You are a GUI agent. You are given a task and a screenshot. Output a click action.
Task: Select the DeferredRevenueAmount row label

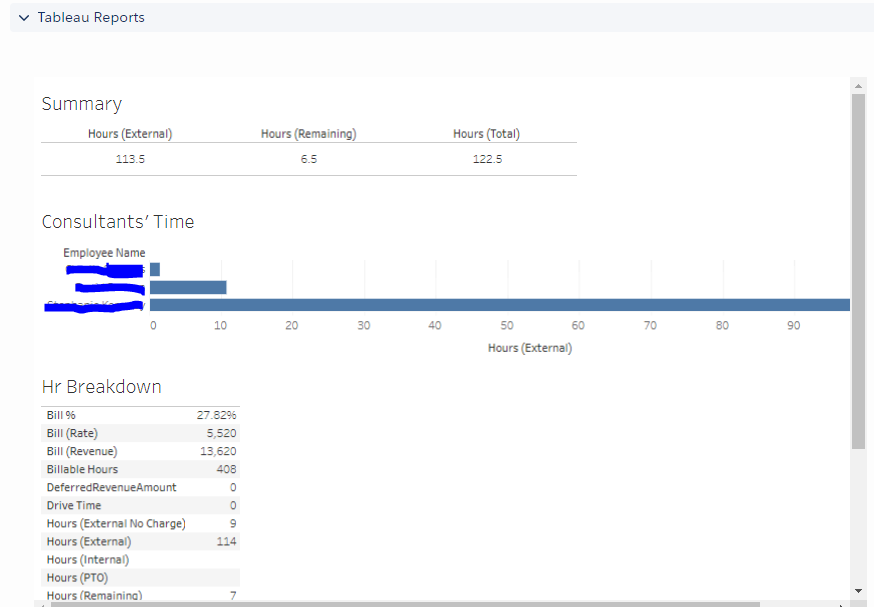111,488
